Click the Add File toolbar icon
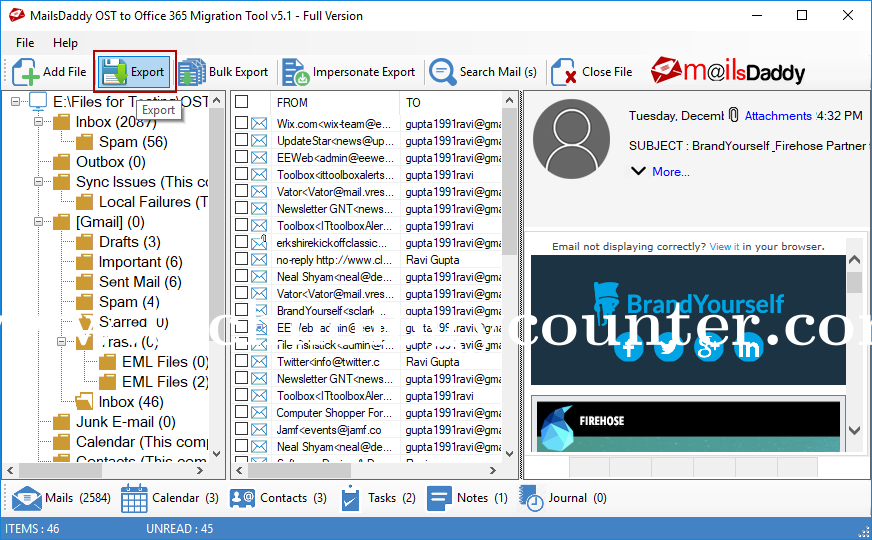The height and width of the screenshot is (540, 872). click(x=25, y=72)
